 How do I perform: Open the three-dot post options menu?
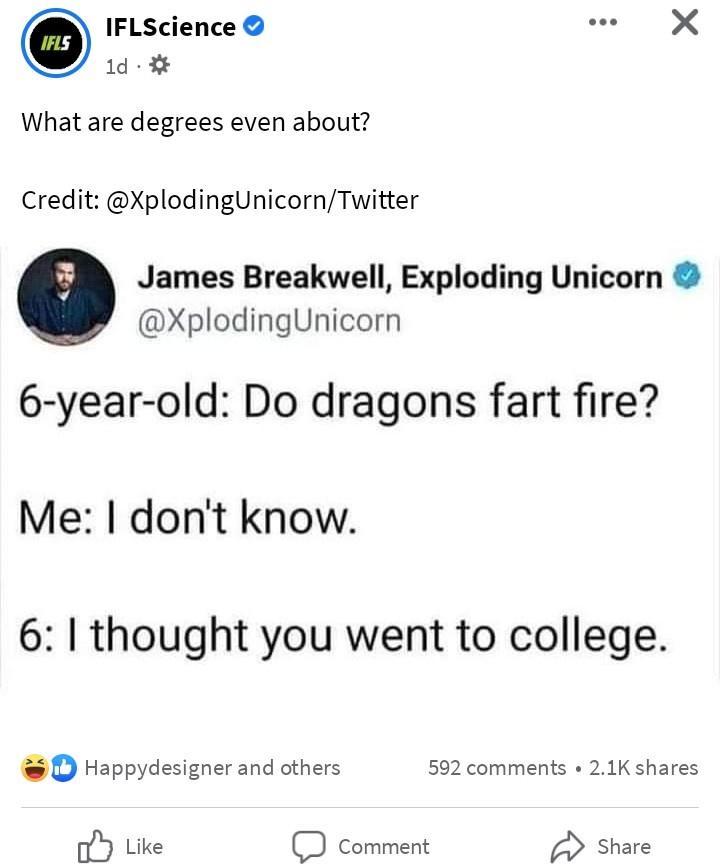point(603,21)
